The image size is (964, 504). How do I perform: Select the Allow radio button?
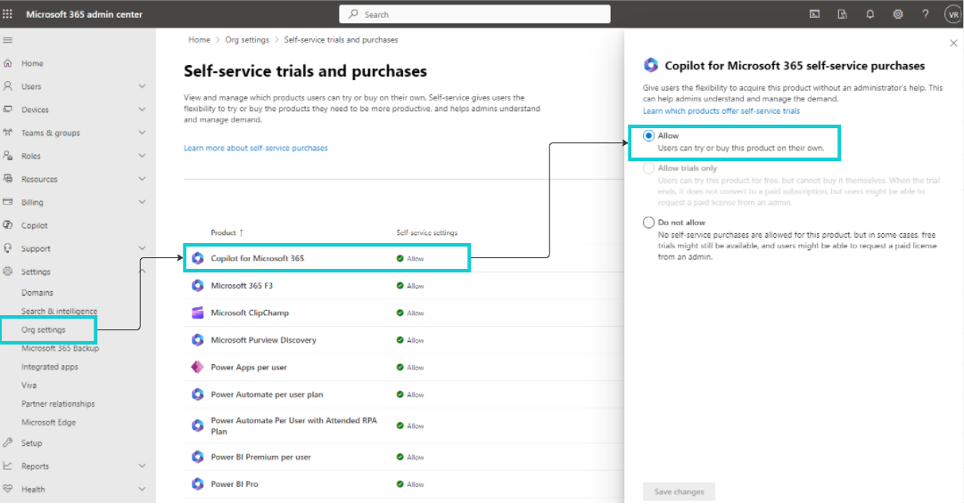(649, 135)
